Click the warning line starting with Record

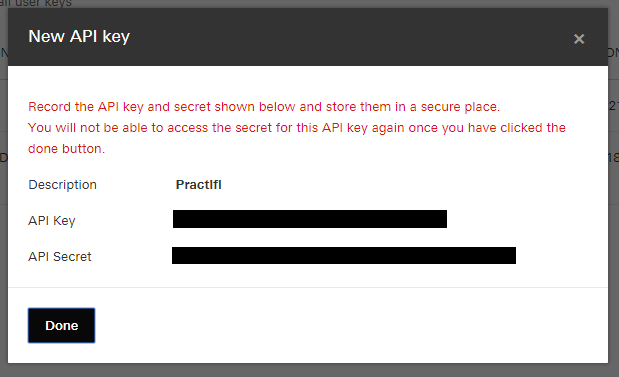click(x=264, y=107)
